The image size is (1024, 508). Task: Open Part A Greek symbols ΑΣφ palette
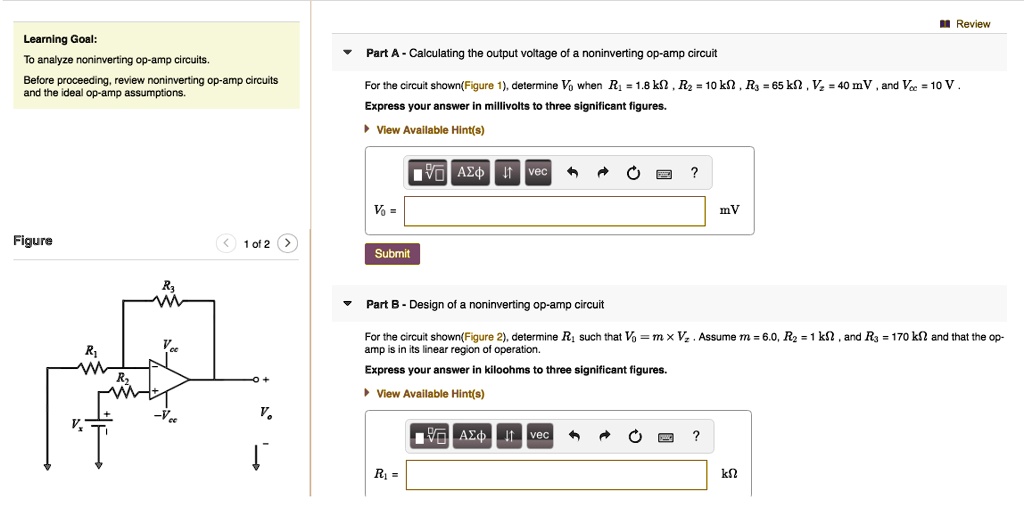[470, 173]
